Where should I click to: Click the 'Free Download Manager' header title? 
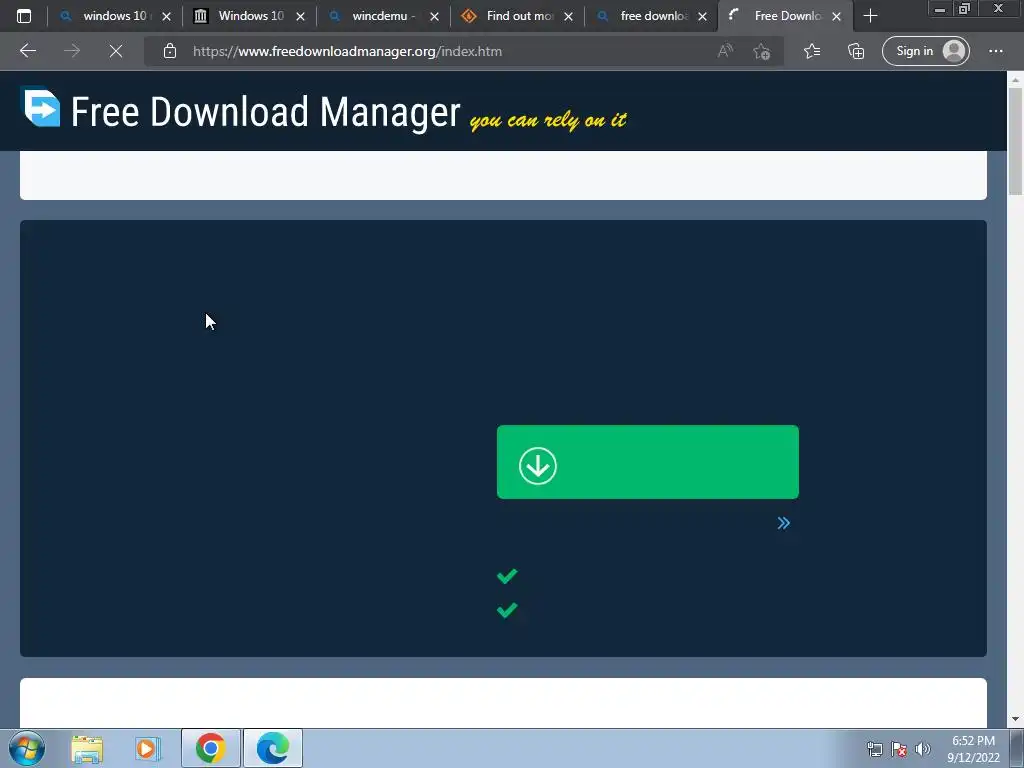pos(265,112)
